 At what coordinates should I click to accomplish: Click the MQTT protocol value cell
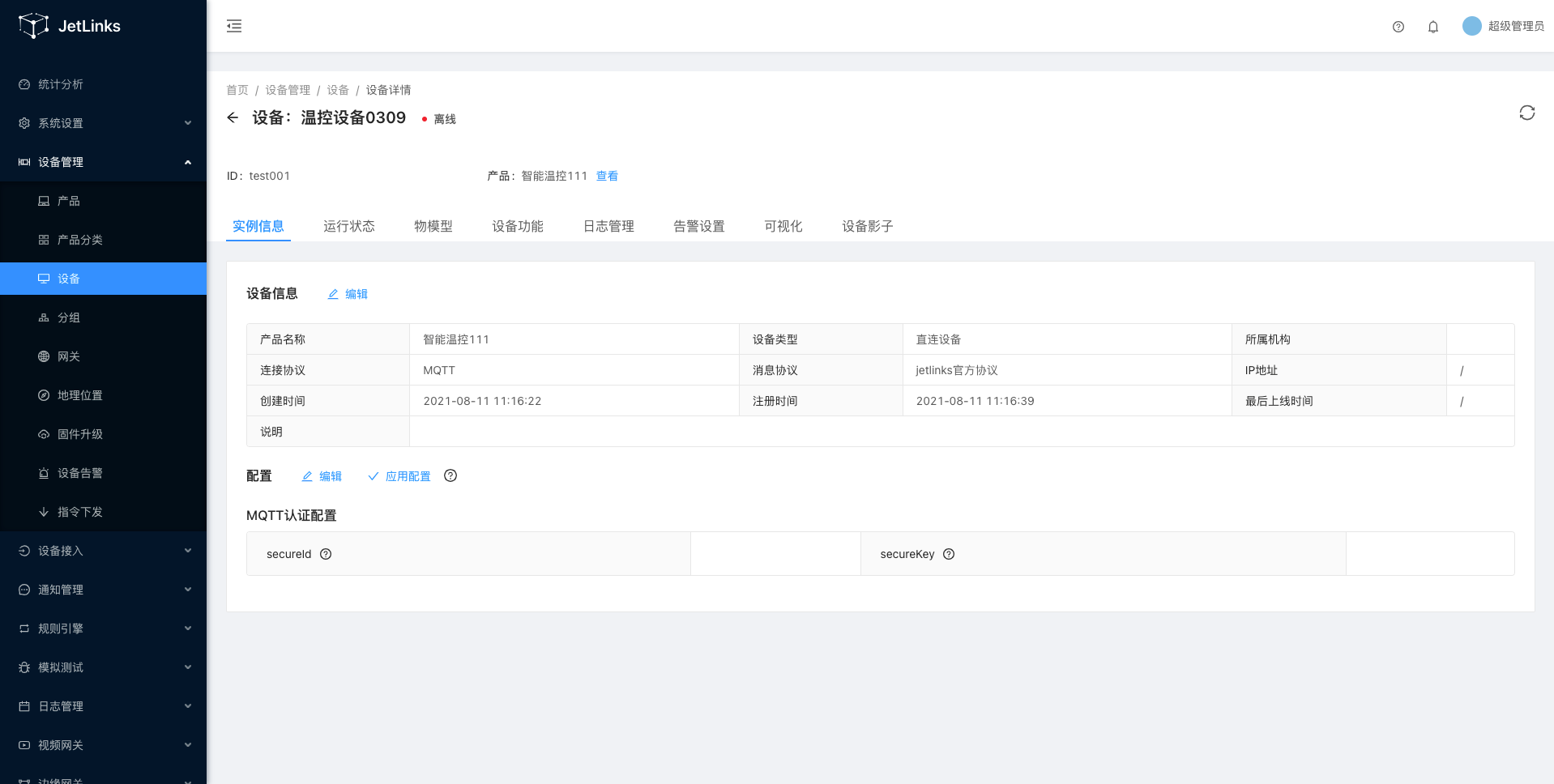click(x=574, y=370)
